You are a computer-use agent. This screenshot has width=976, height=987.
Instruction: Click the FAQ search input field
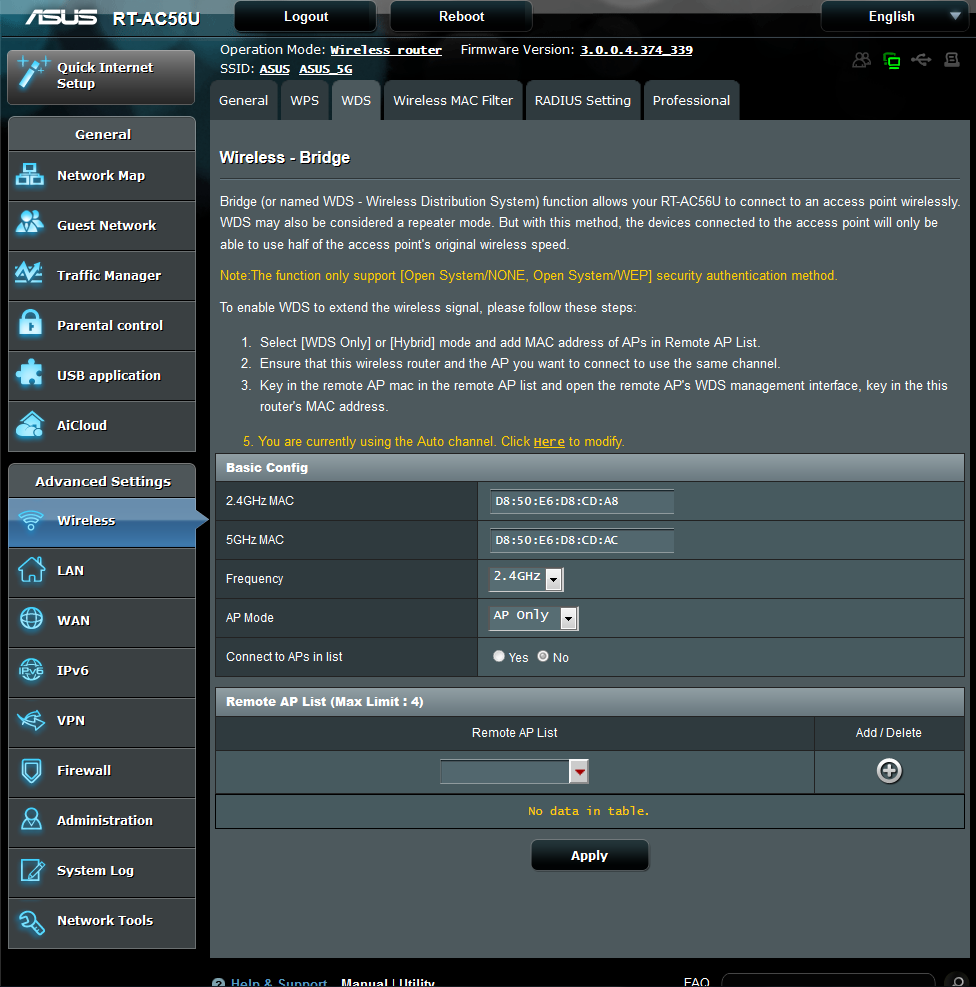point(829,981)
